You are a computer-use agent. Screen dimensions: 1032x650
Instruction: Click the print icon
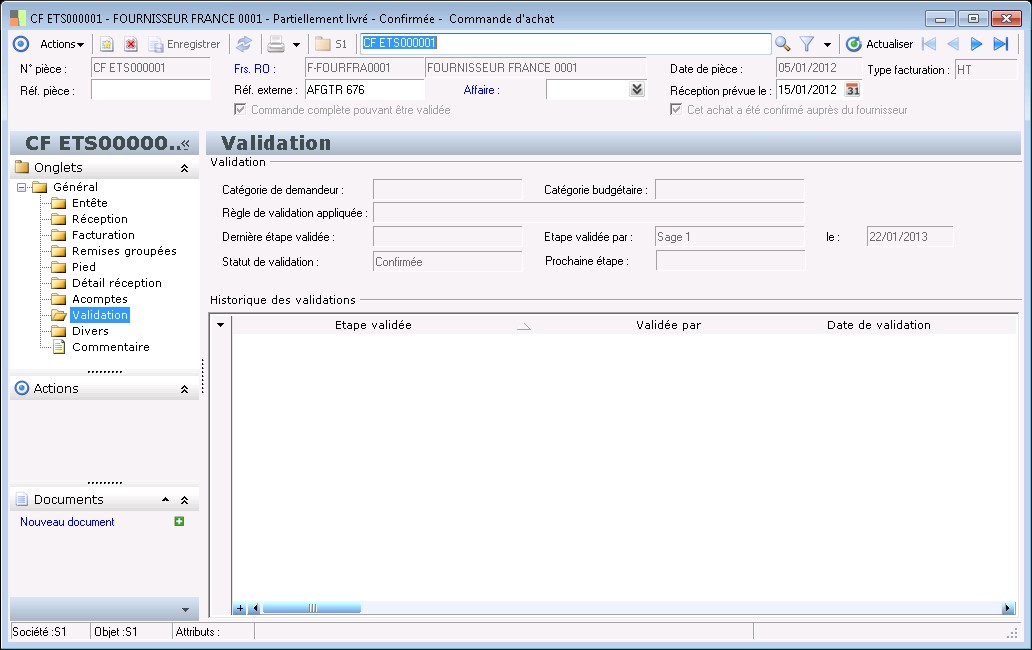coord(276,44)
